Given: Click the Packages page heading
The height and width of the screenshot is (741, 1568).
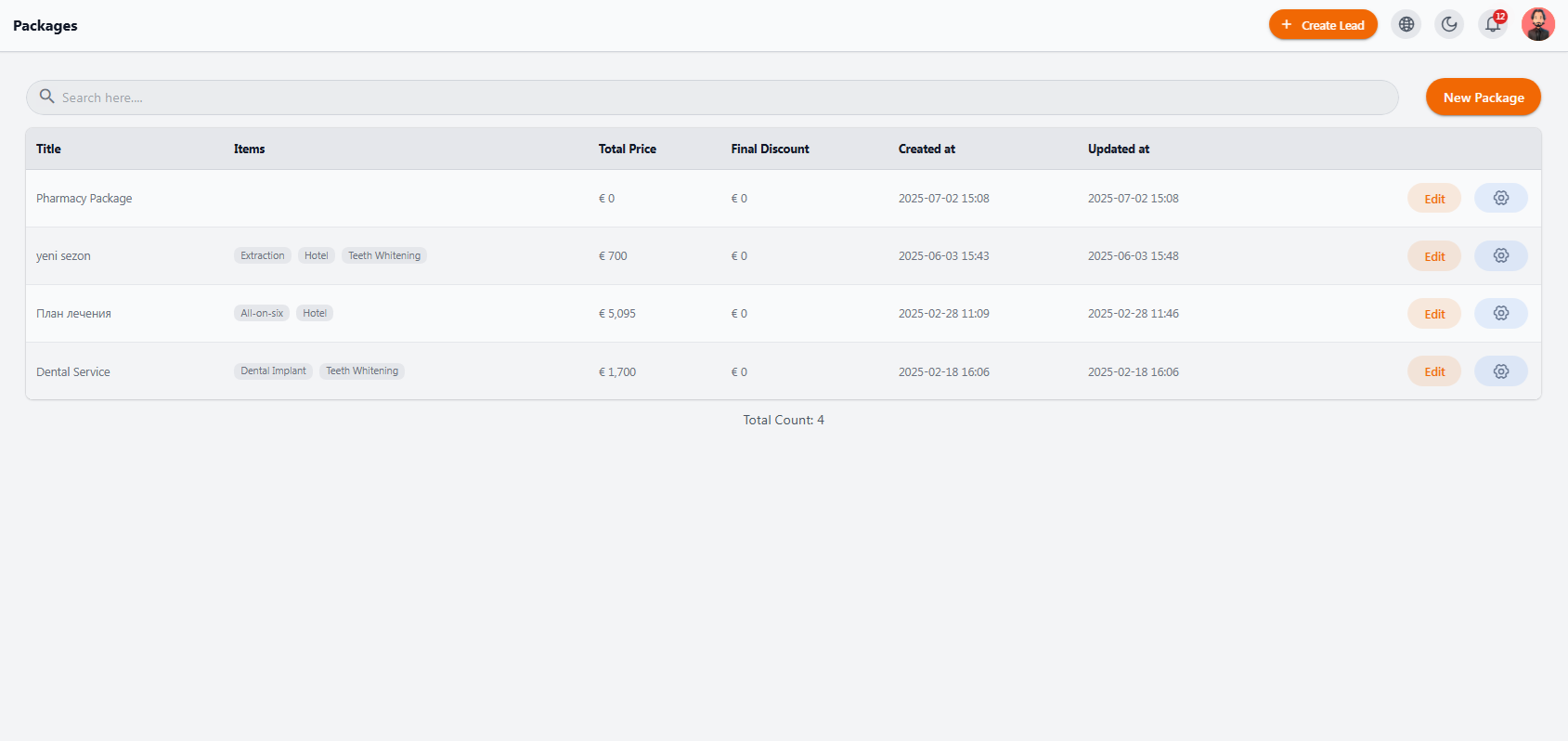Looking at the screenshot, I should pyautogui.click(x=45, y=25).
